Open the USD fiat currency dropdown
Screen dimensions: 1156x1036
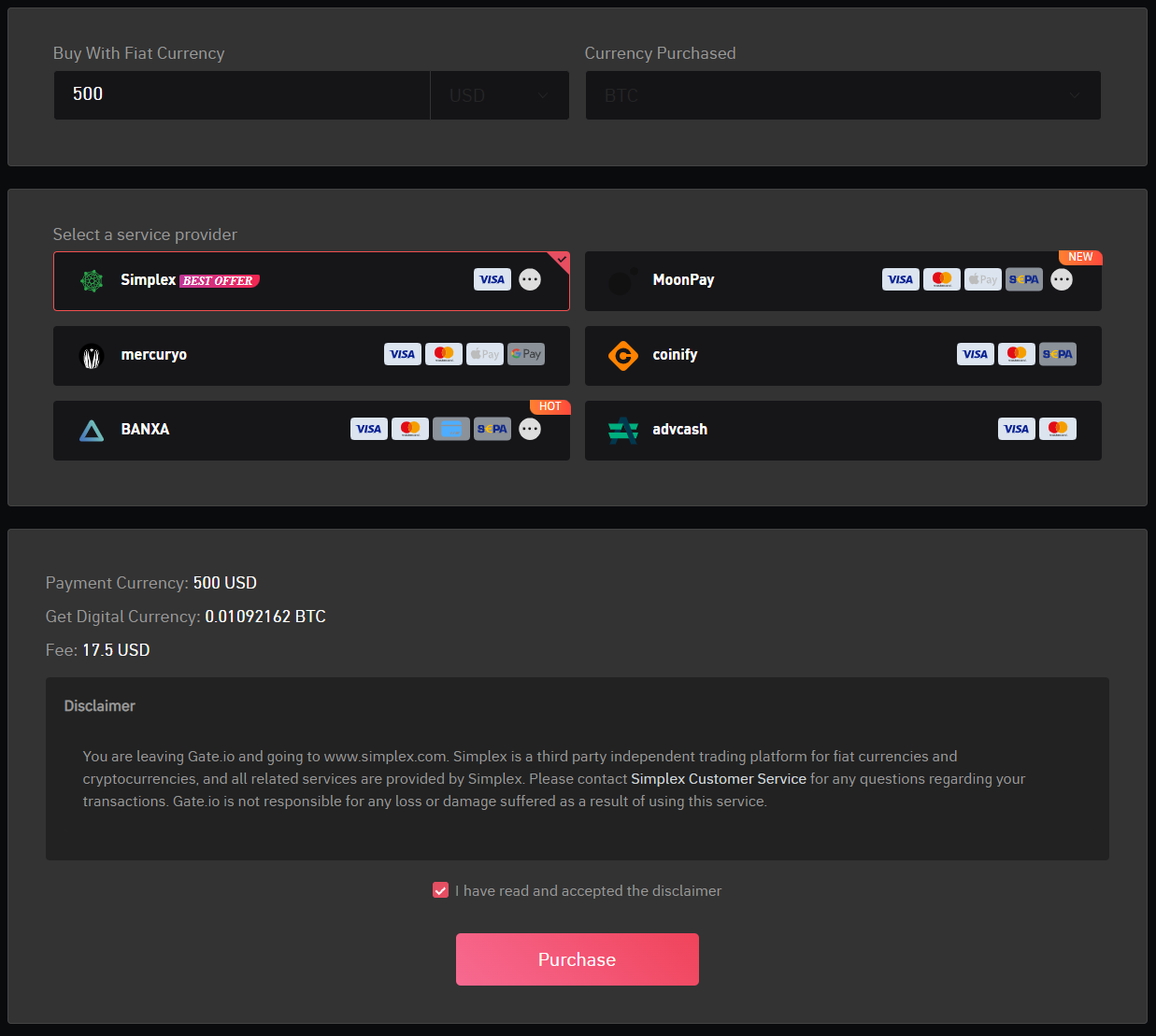point(499,95)
